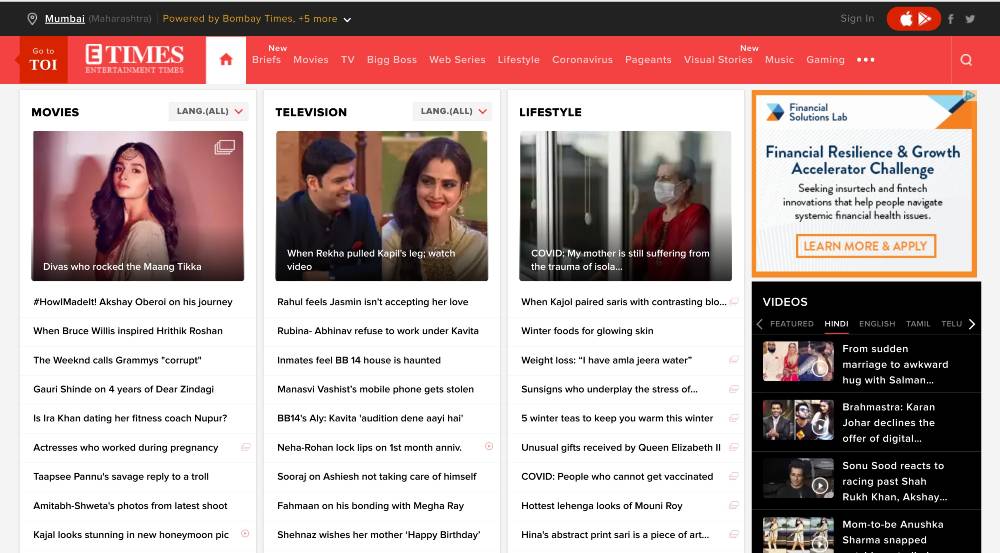Viewport: 1000px width, 553px height.
Task: Switch to the HINDI videos tab
Action: coord(836,324)
